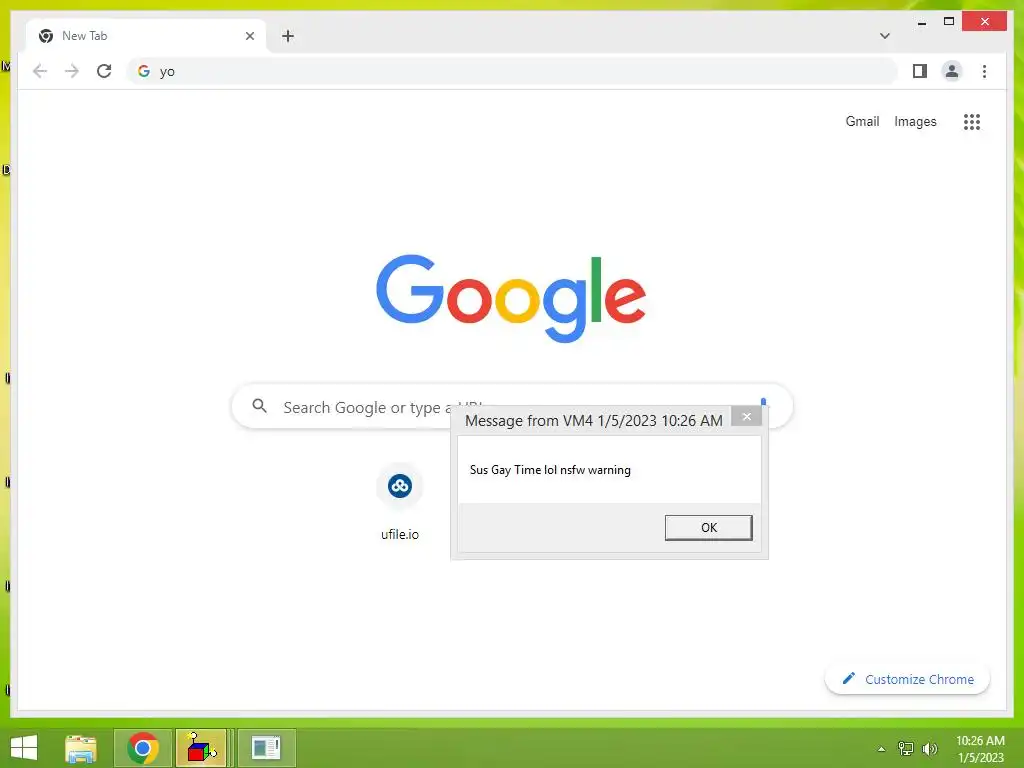Click the network tray icon
Screen dimensions: 1024x768
[906, 749]
